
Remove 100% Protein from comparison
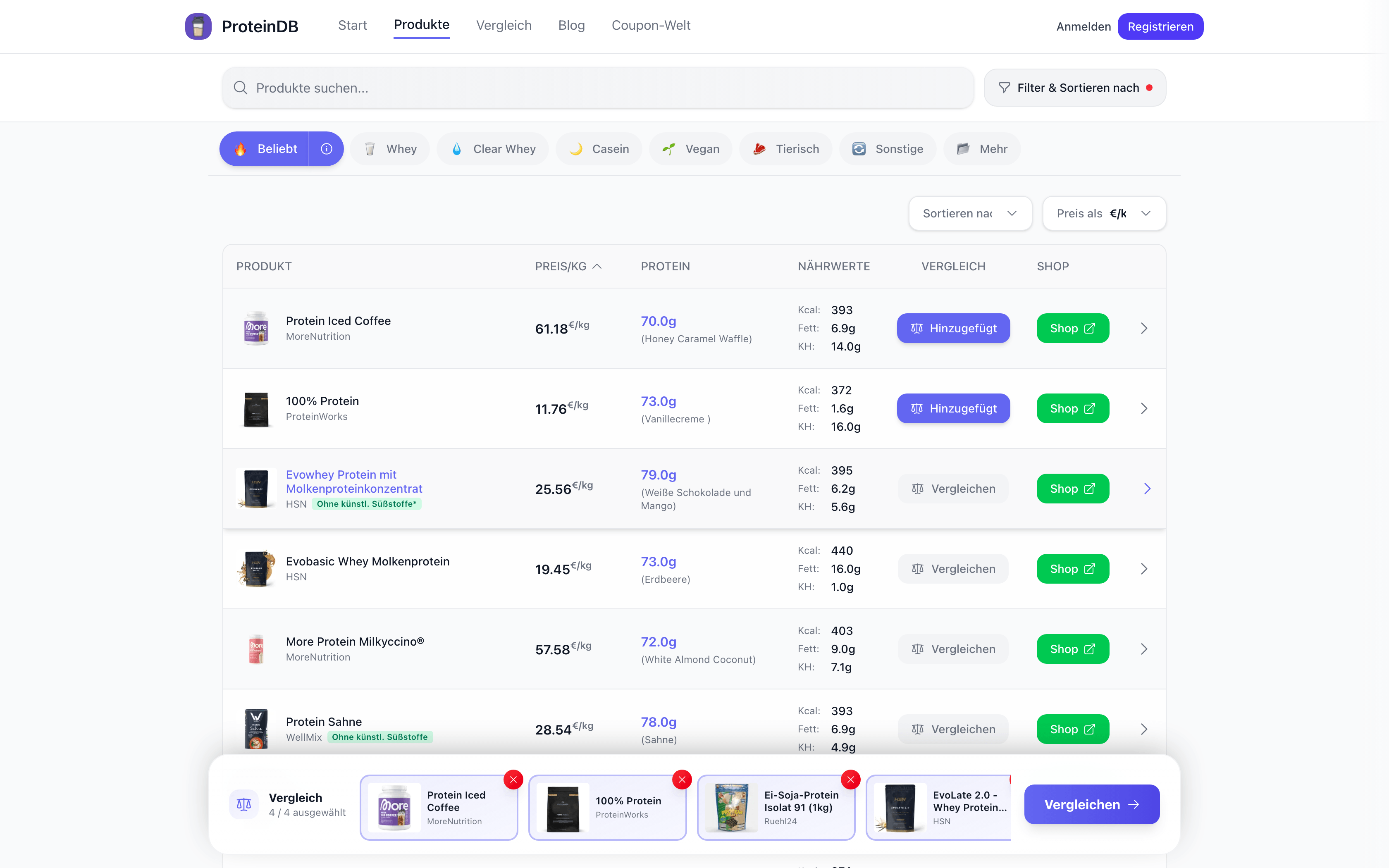click(682, 780)
